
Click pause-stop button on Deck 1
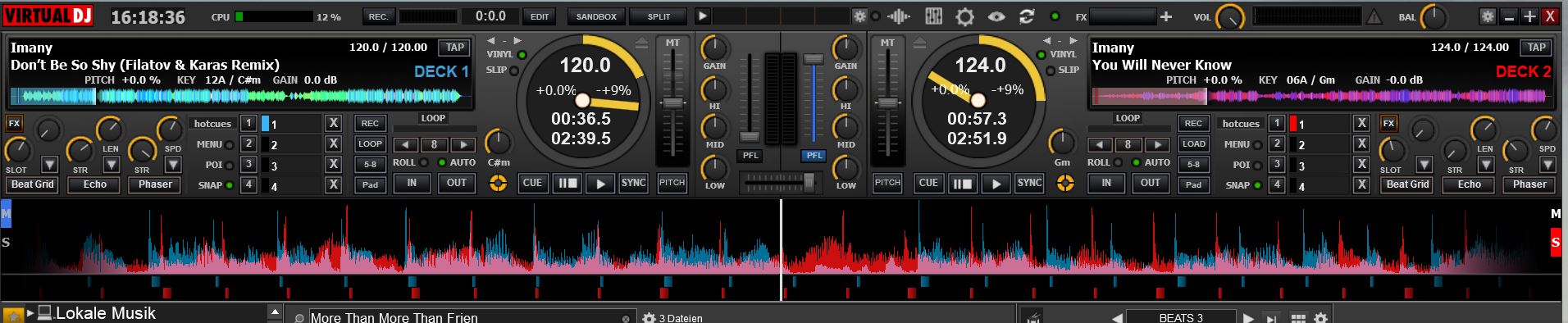pyautogui.click(x=567, y=184)
